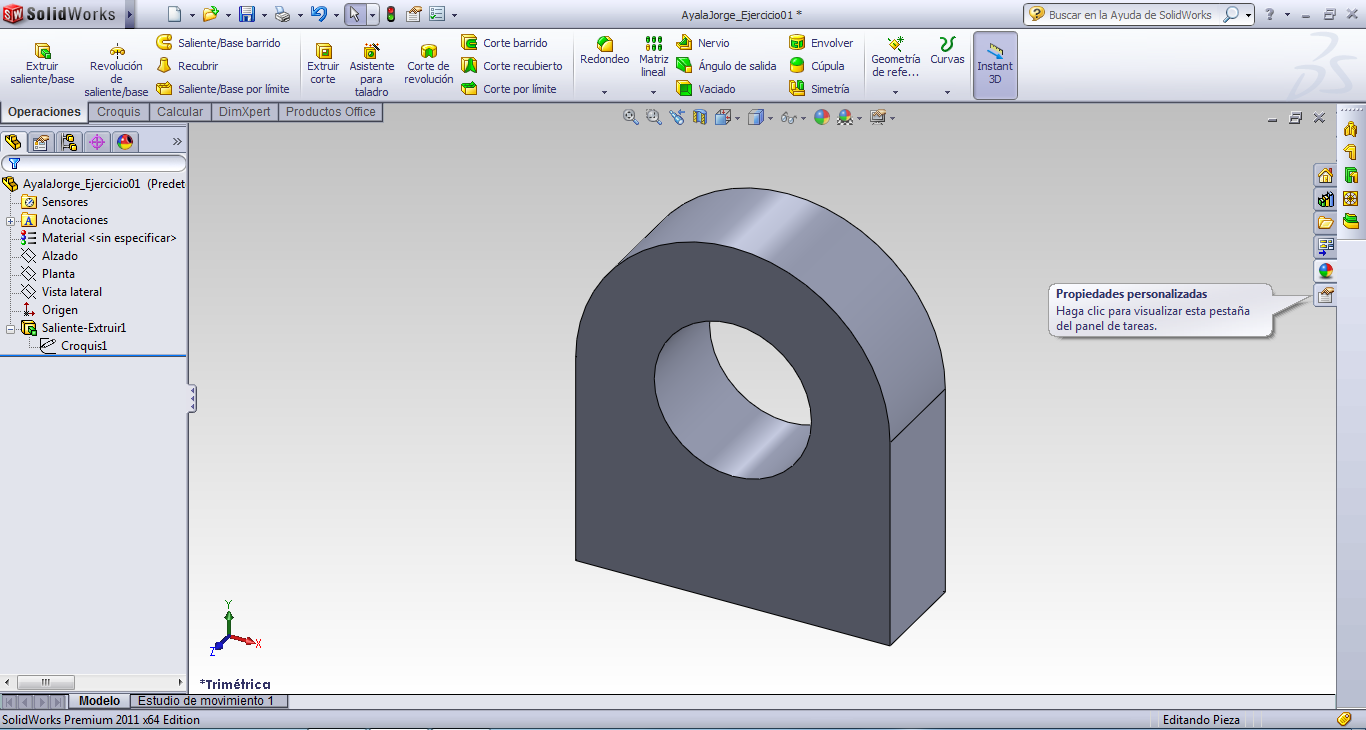Expand the Anotaciones tree node
This screenshot has width=1366, height=730.
(x=8, y=219)
